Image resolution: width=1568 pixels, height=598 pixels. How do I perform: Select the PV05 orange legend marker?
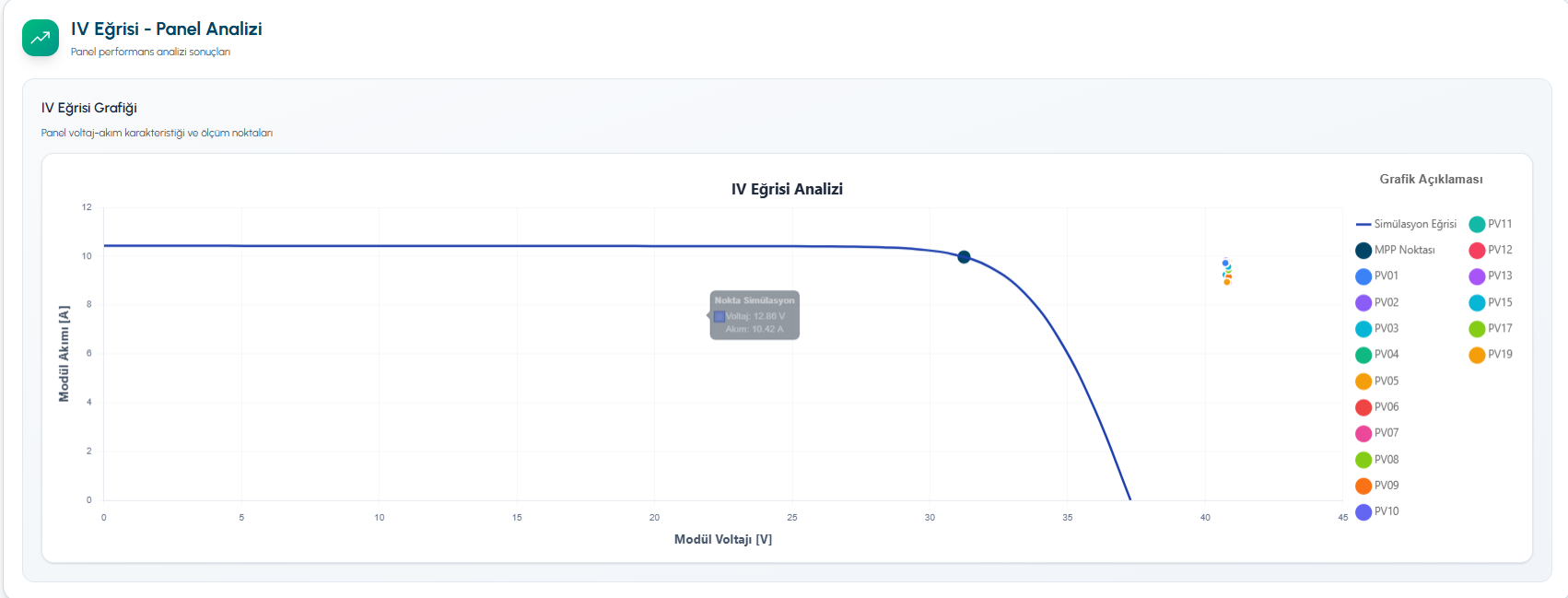point(1363,381)
